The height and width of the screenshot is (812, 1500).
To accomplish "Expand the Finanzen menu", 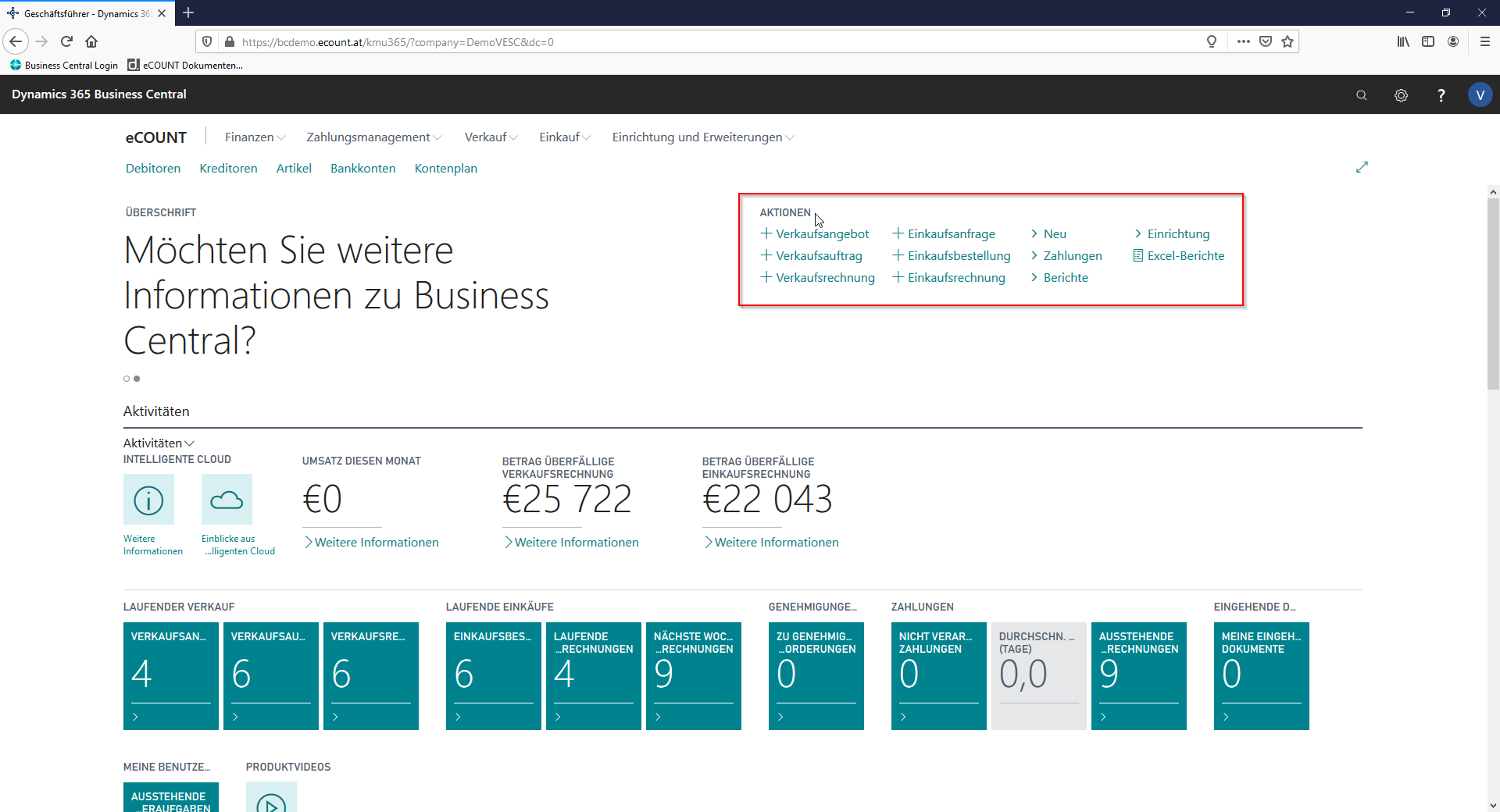I will coord(255,137).
